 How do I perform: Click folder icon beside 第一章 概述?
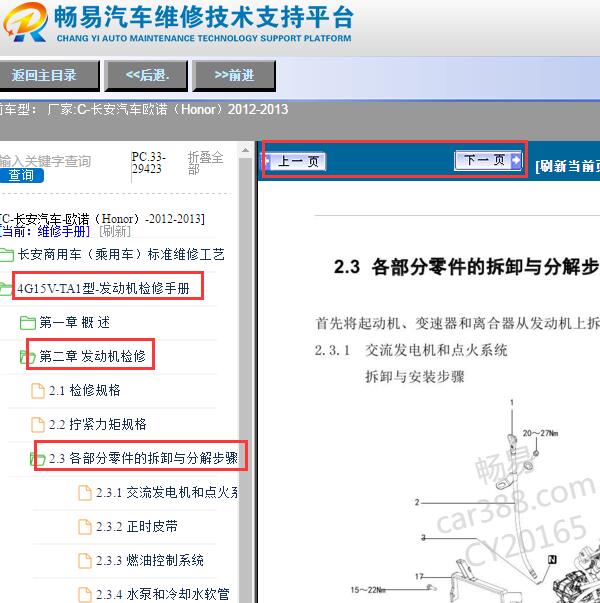point(28,323)
